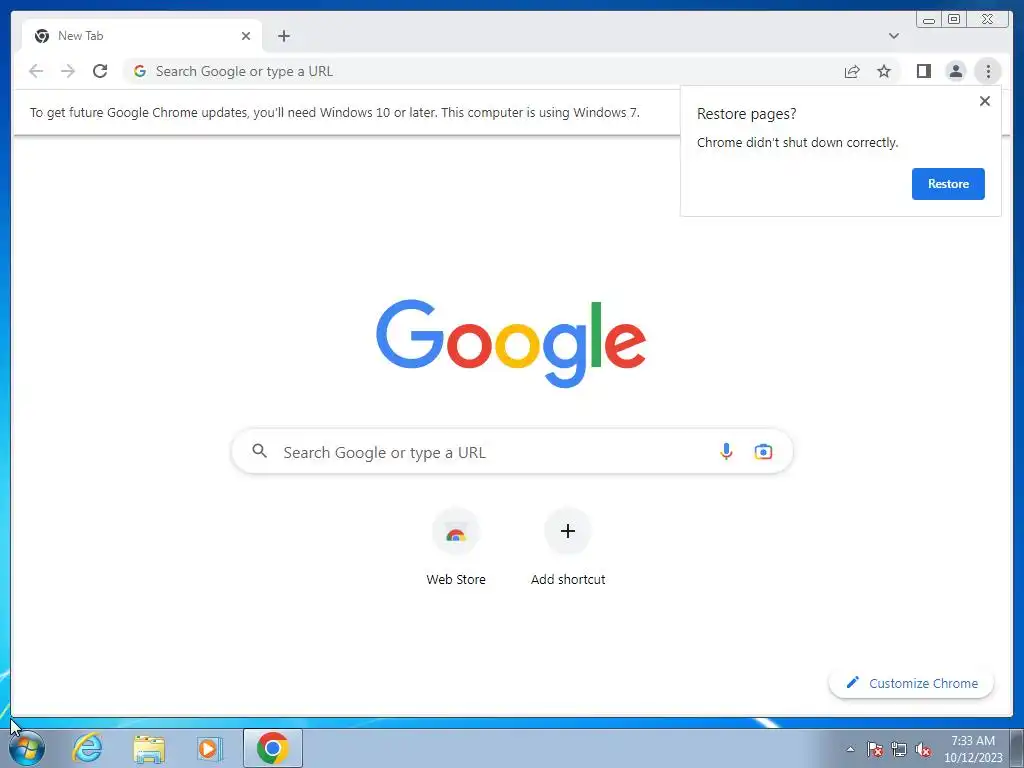This screenshot has width=1024, height=768.
Task: Click the 'Chrome didn't shut down correctly' text
Action: point(797,142)
